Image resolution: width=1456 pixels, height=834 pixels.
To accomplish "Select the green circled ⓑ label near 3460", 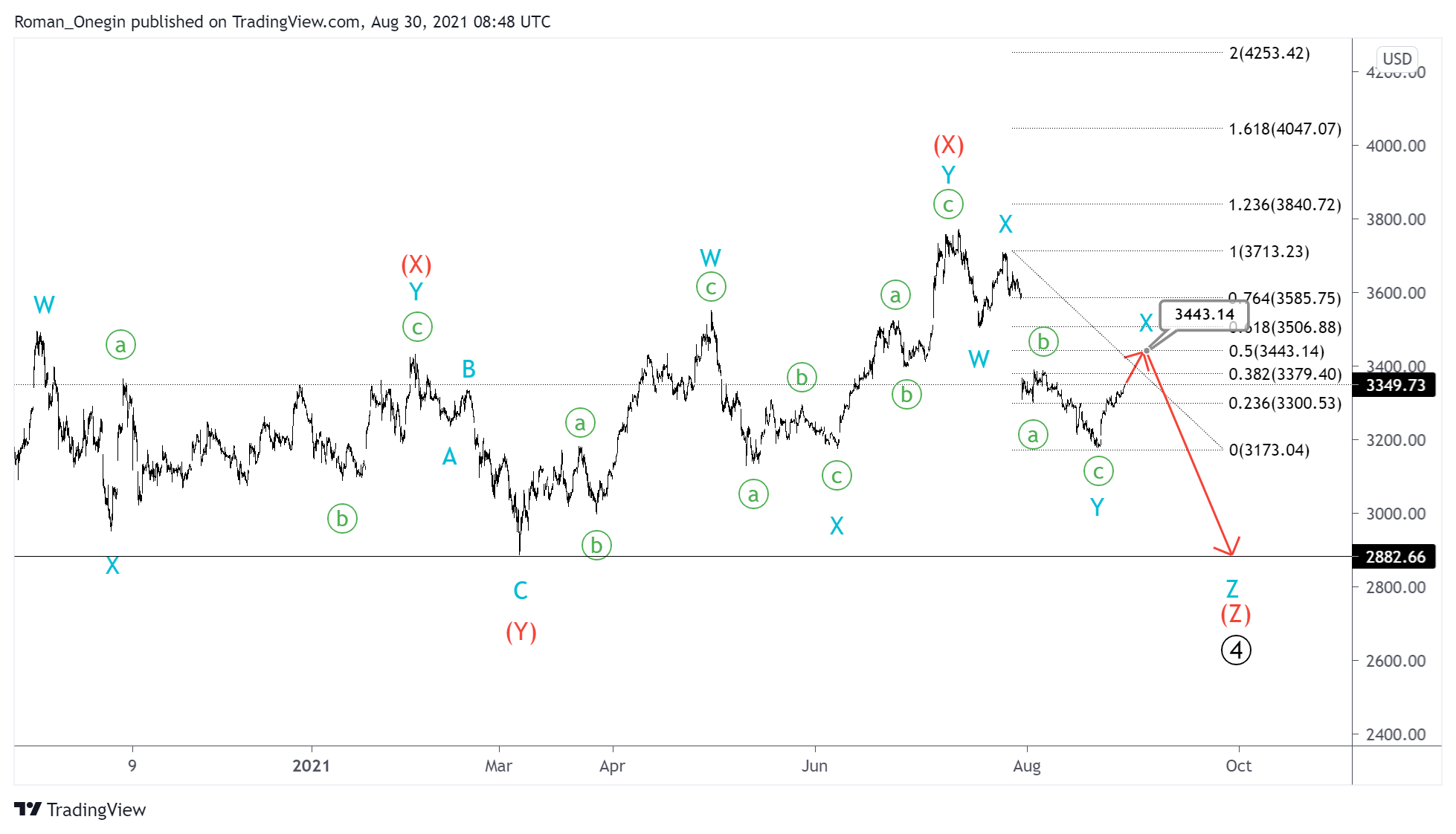I will click(1043, 341).
